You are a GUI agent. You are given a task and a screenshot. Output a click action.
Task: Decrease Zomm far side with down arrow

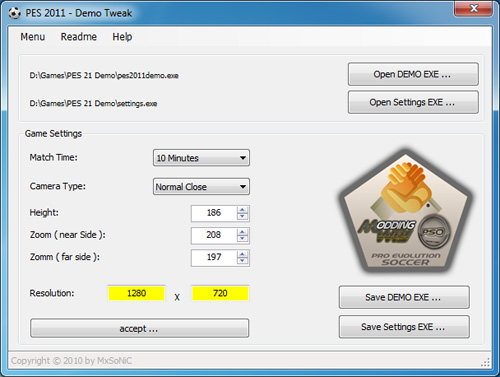pos(242,261)
